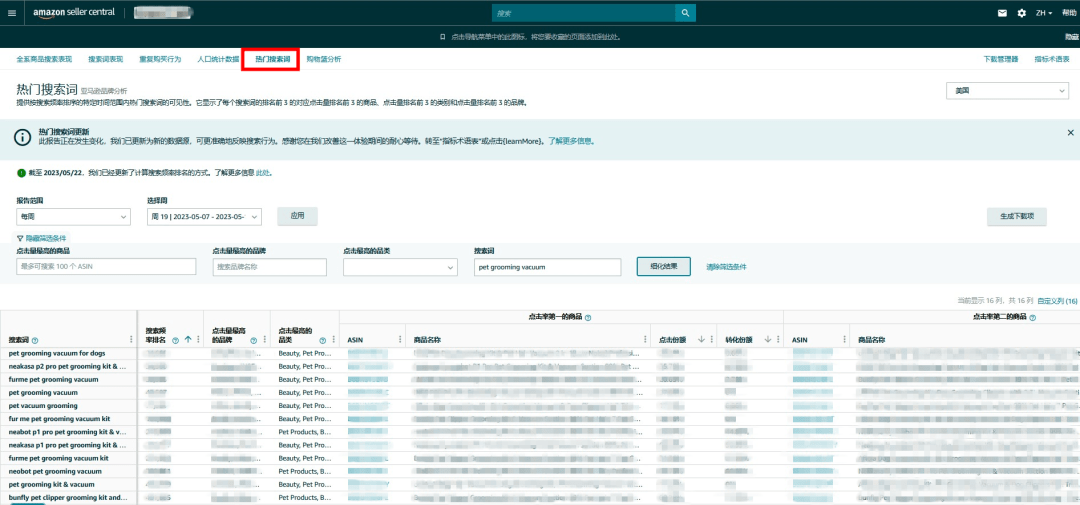Open the 报告范围 每周 dropdown
Image resolution: width=1080 pixels, height=505 pixels.
pos(73,217)
